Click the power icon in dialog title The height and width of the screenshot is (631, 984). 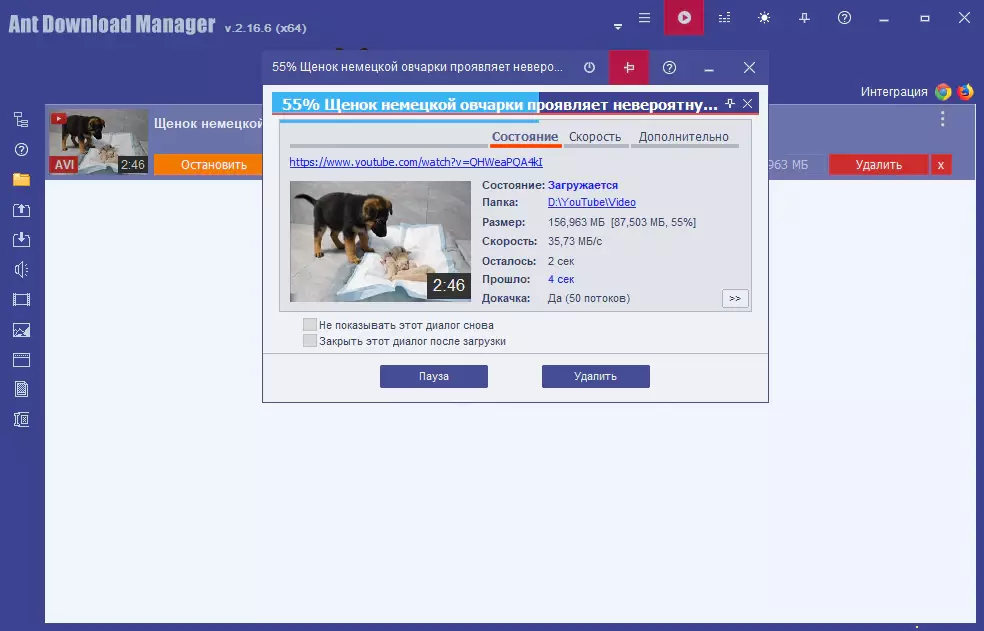589,68
